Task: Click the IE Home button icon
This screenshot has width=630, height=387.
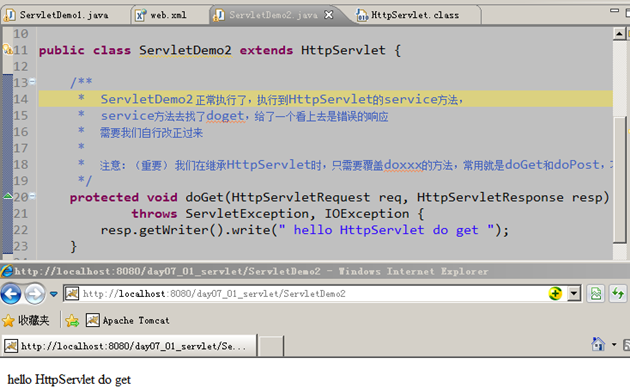Action: coord(598,344)
